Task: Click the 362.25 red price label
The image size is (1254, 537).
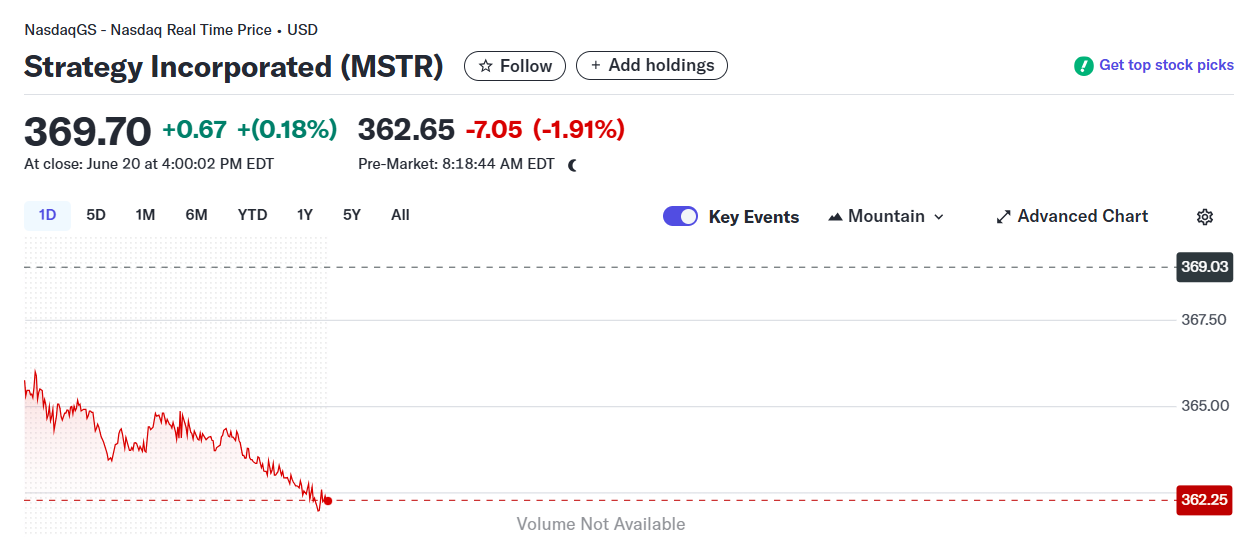Action: [1204, 500]
